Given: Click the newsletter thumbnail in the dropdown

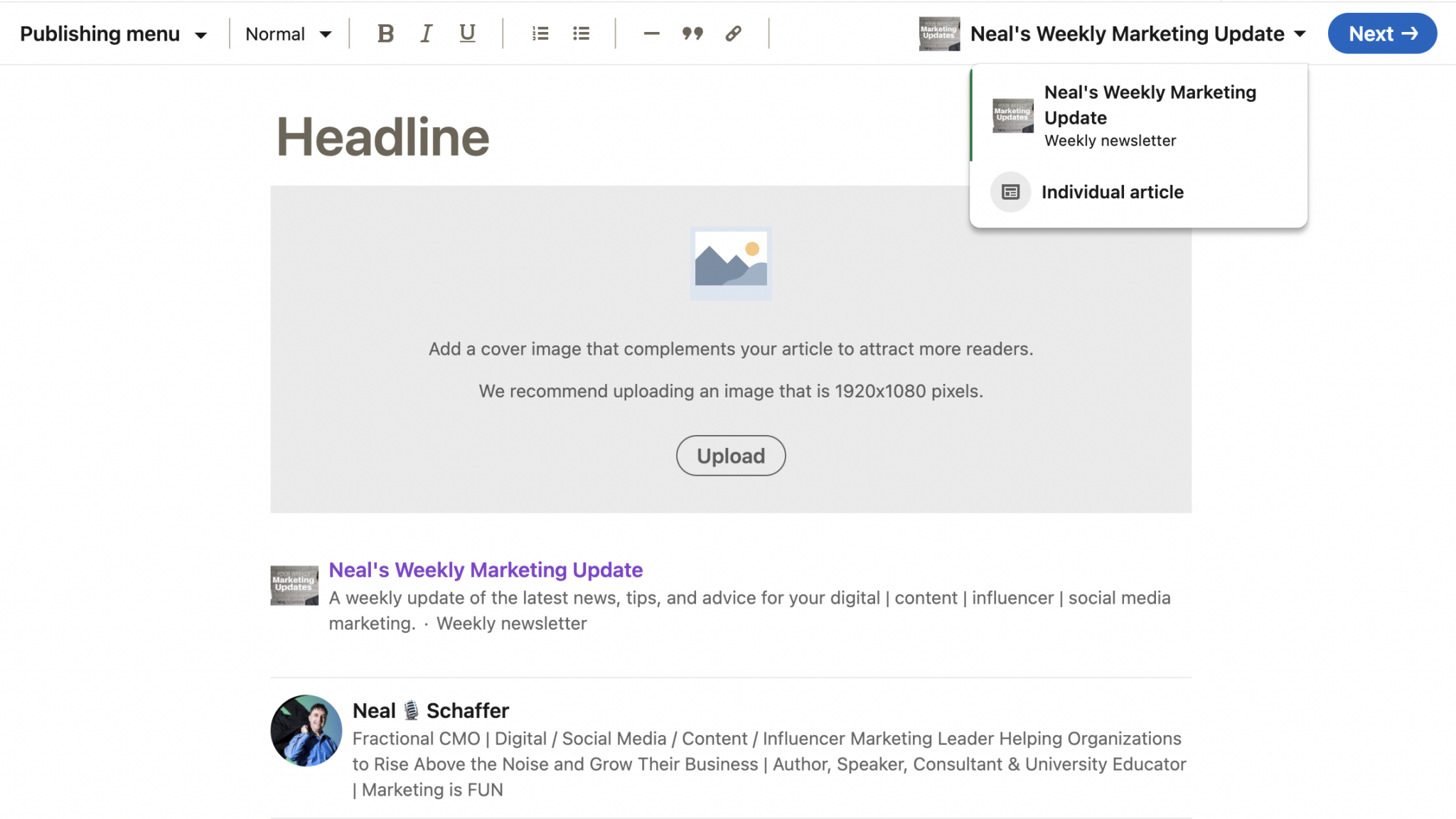Looking at the screenshot, I should click(1013, 115).
